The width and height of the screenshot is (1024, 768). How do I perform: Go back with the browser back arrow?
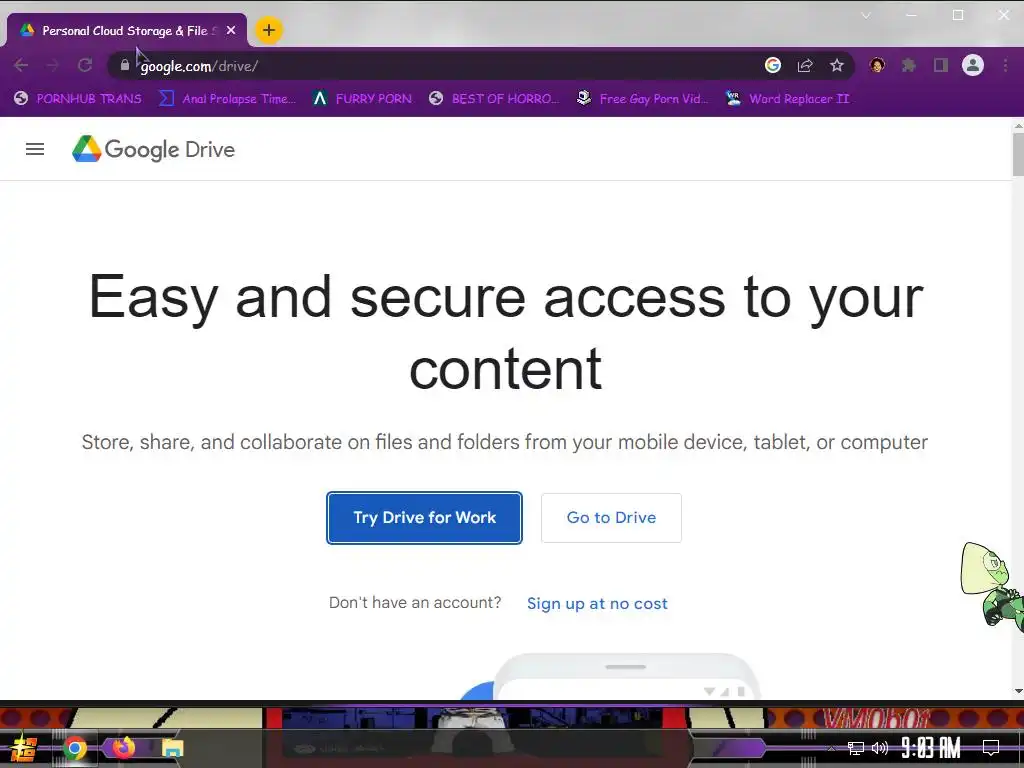(21, 65)
